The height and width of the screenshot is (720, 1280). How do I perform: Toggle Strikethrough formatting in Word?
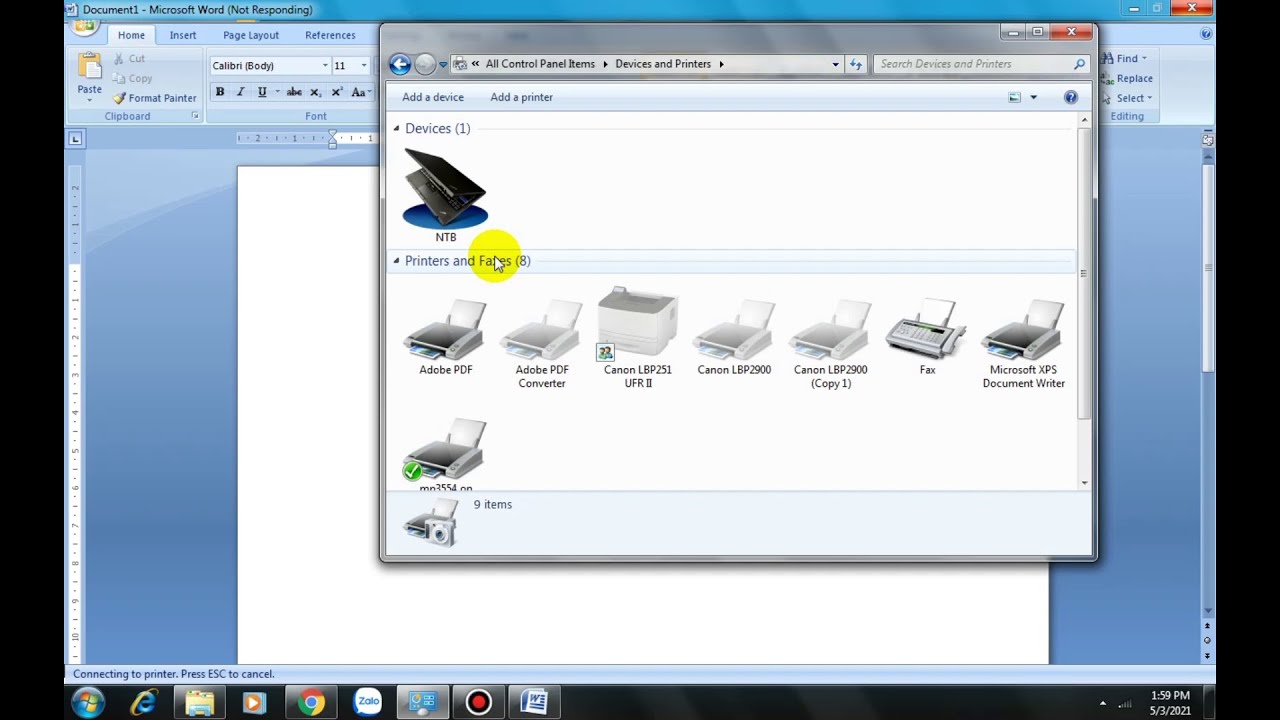pos(294,92)
